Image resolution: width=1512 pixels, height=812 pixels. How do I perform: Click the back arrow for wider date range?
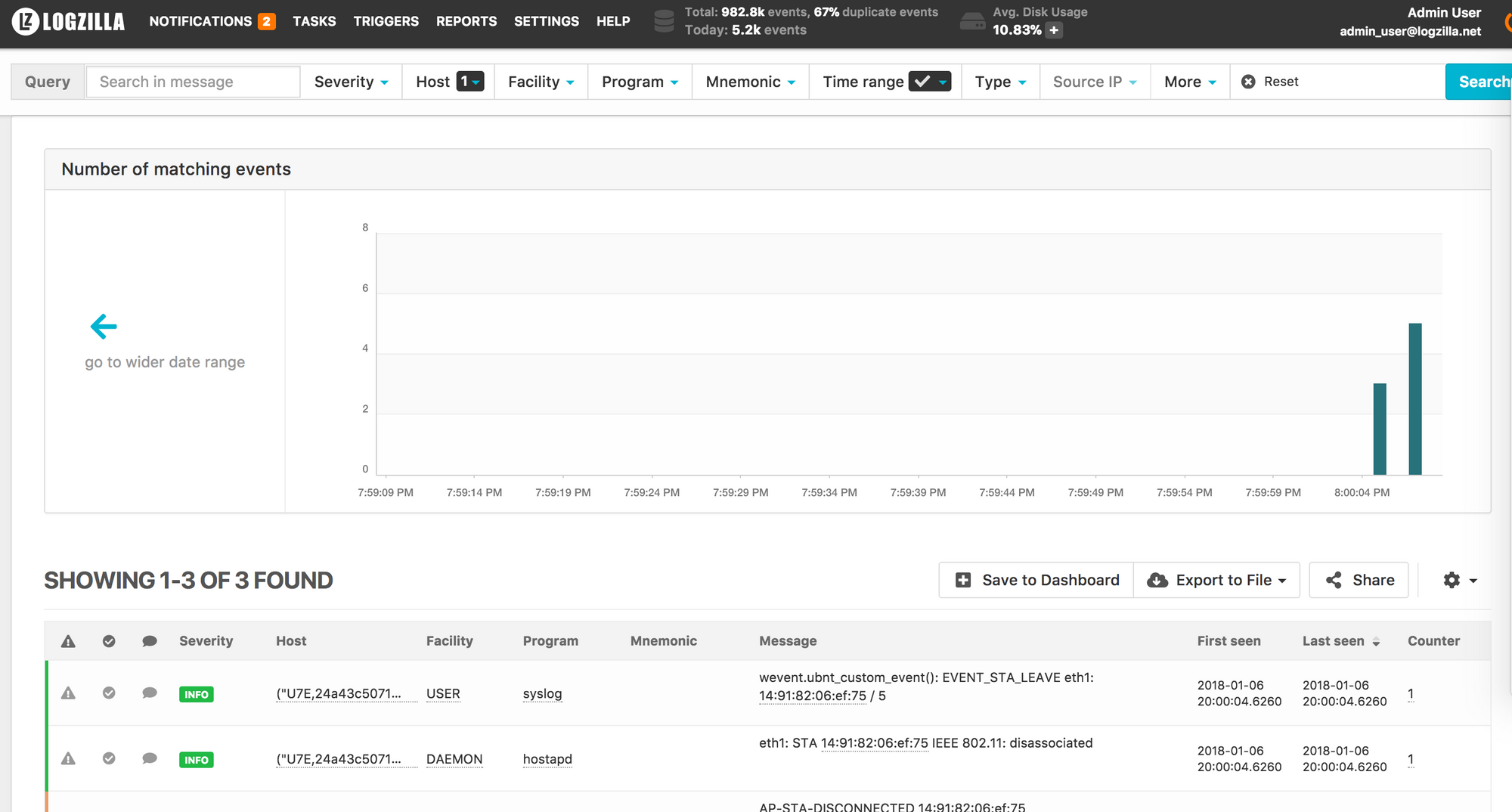coord(104,327)
